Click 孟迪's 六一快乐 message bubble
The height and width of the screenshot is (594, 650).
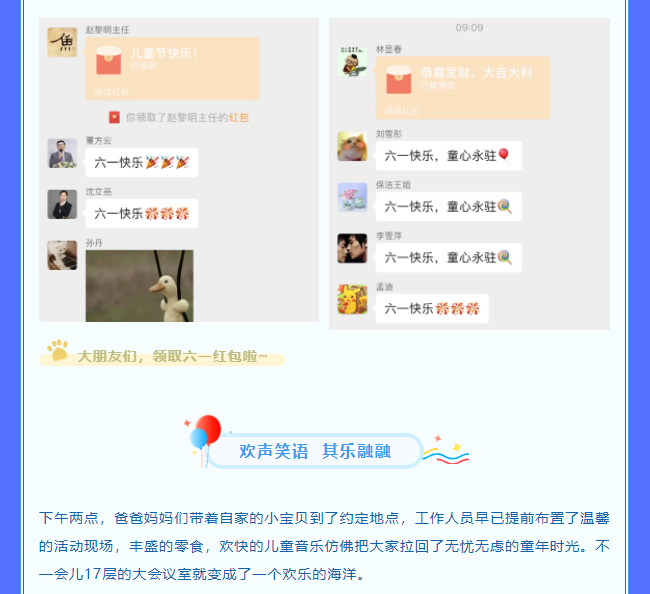[432, 308]
